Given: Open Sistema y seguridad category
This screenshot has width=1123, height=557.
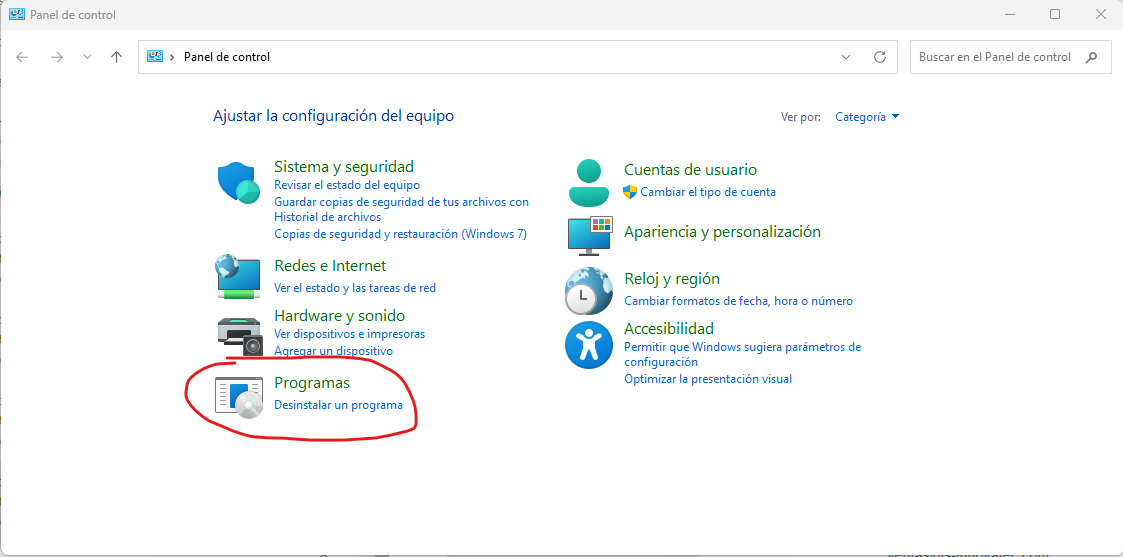Looking at the screenshot, I should [344, 167].
